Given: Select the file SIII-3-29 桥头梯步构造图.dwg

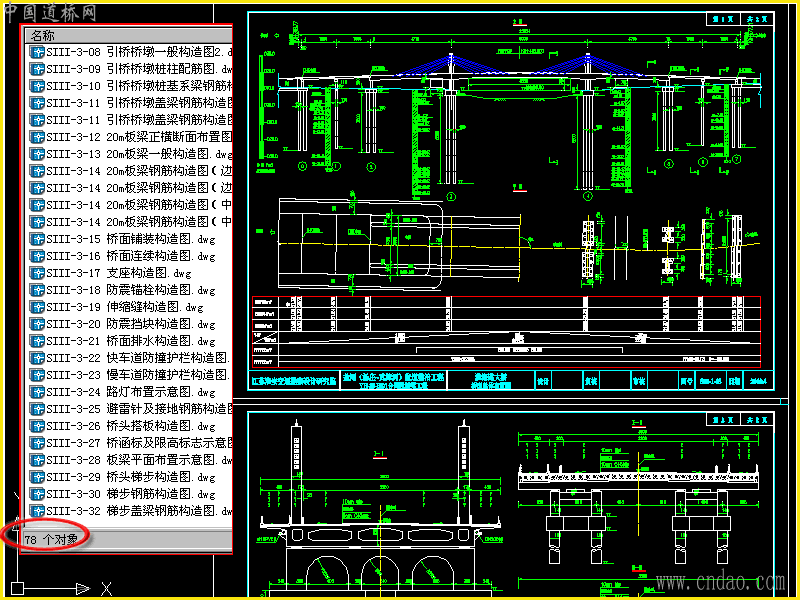Looking at the screenshot, I should [131, 478].
